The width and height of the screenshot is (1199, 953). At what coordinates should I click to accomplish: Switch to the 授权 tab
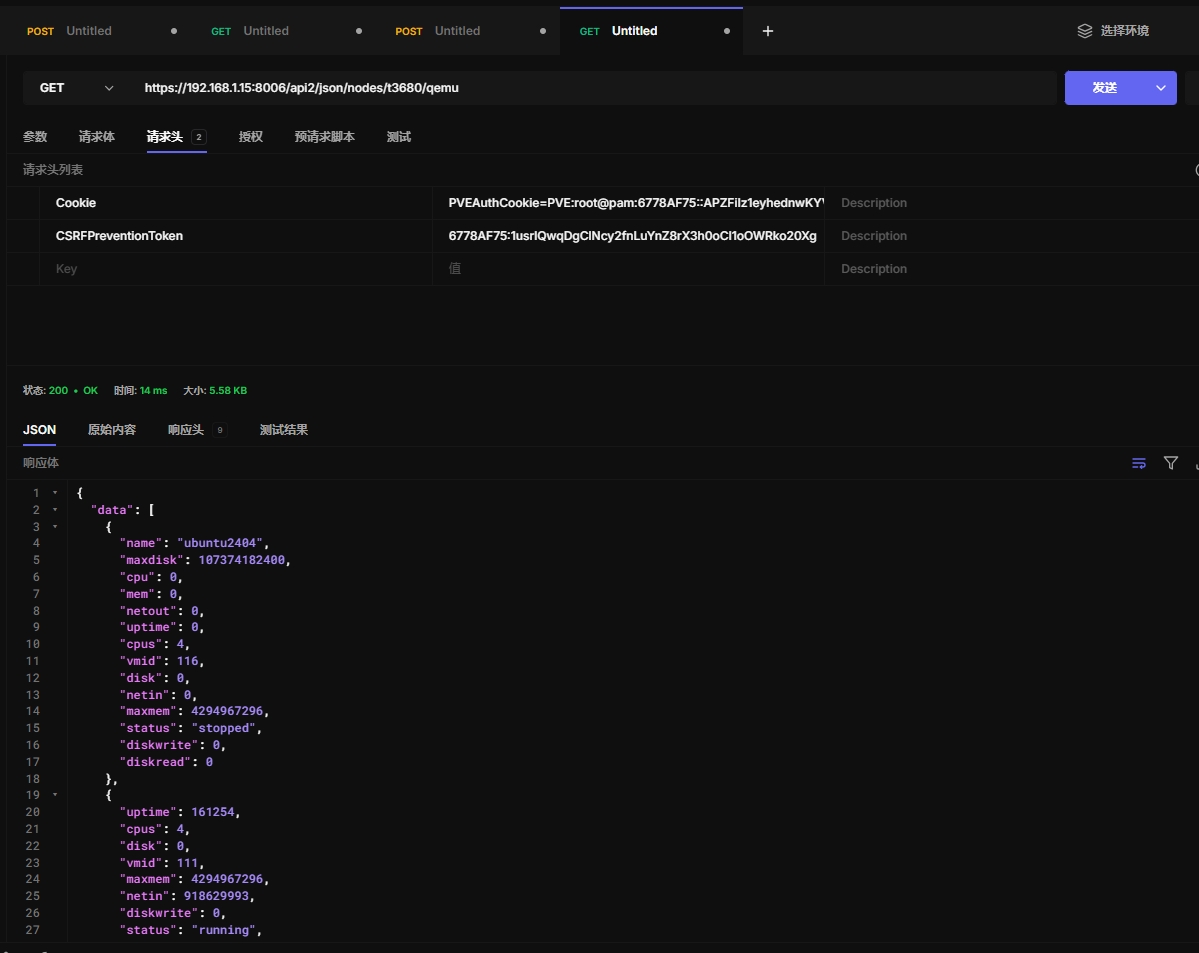(x=250, y=137)
